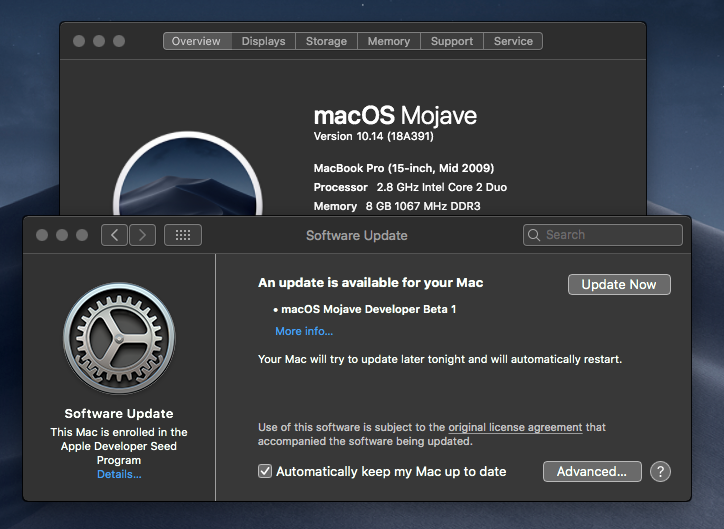
Task: Go back with the left chevron button
Action: click(x=114, y=235)
